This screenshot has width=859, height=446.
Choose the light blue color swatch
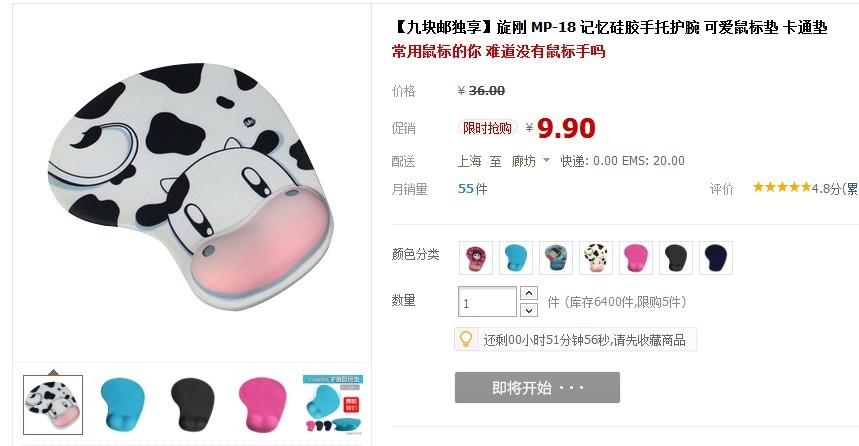point(516,258)
